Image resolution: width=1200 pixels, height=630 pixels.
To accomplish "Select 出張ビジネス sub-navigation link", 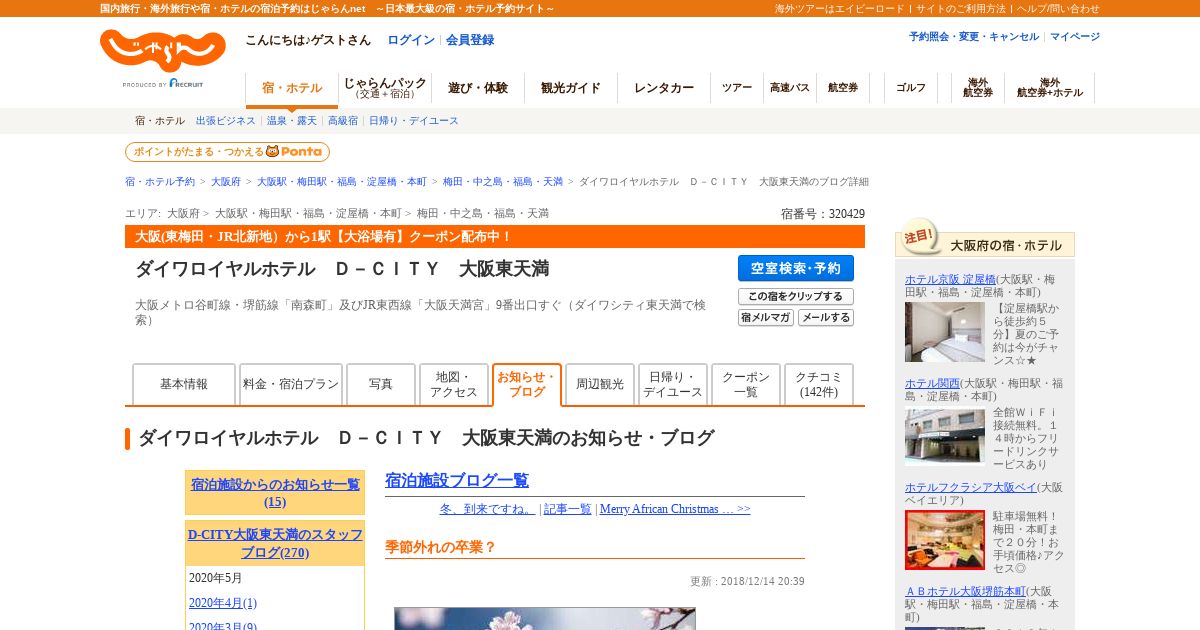I will pos(226,120).
